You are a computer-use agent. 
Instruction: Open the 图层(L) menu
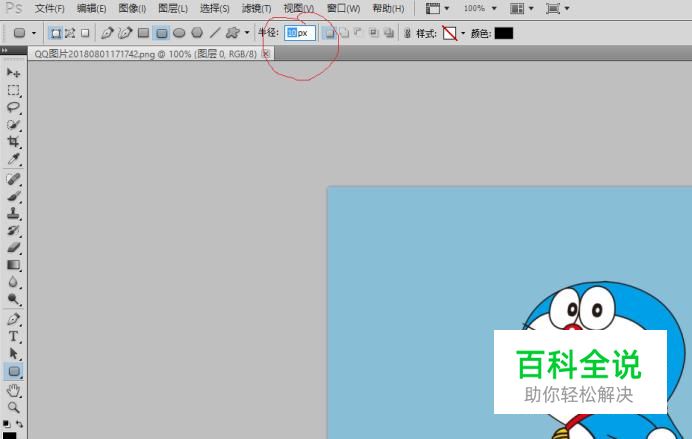pyautogui.click(x=173, y=8)
